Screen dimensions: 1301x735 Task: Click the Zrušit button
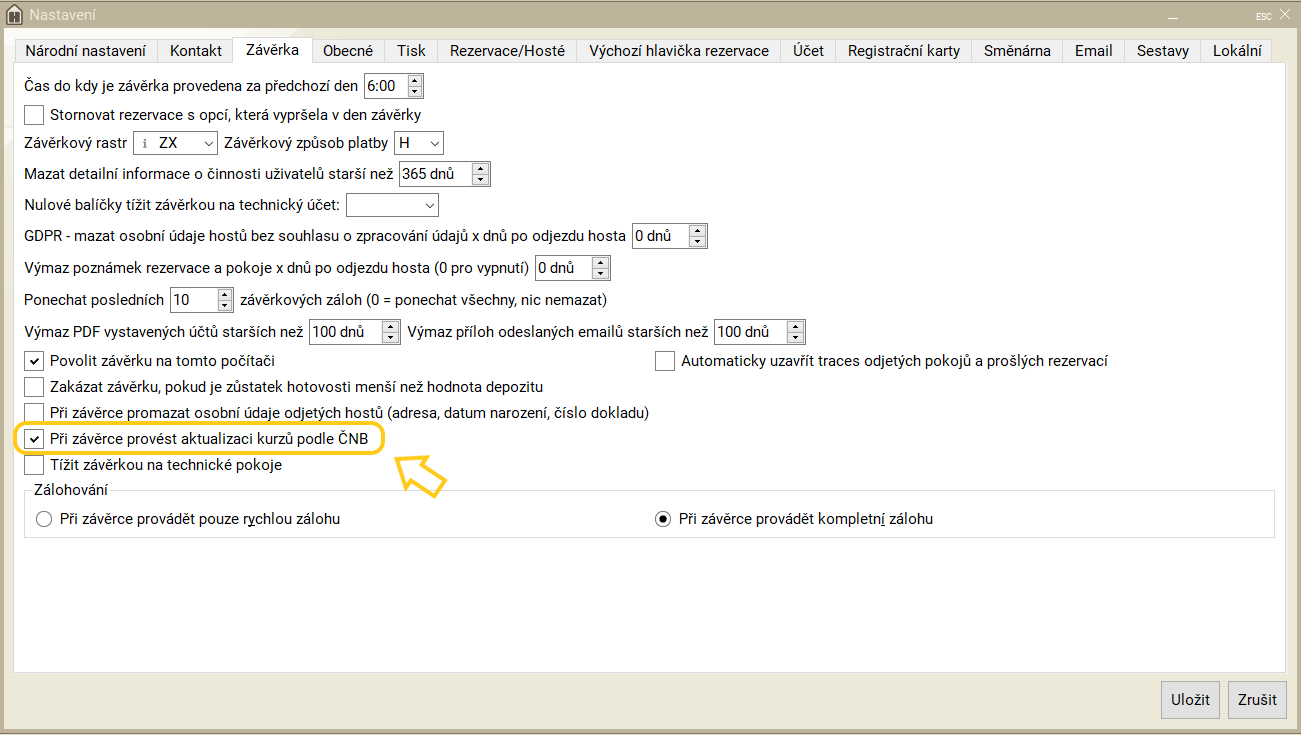[1258, 700]
